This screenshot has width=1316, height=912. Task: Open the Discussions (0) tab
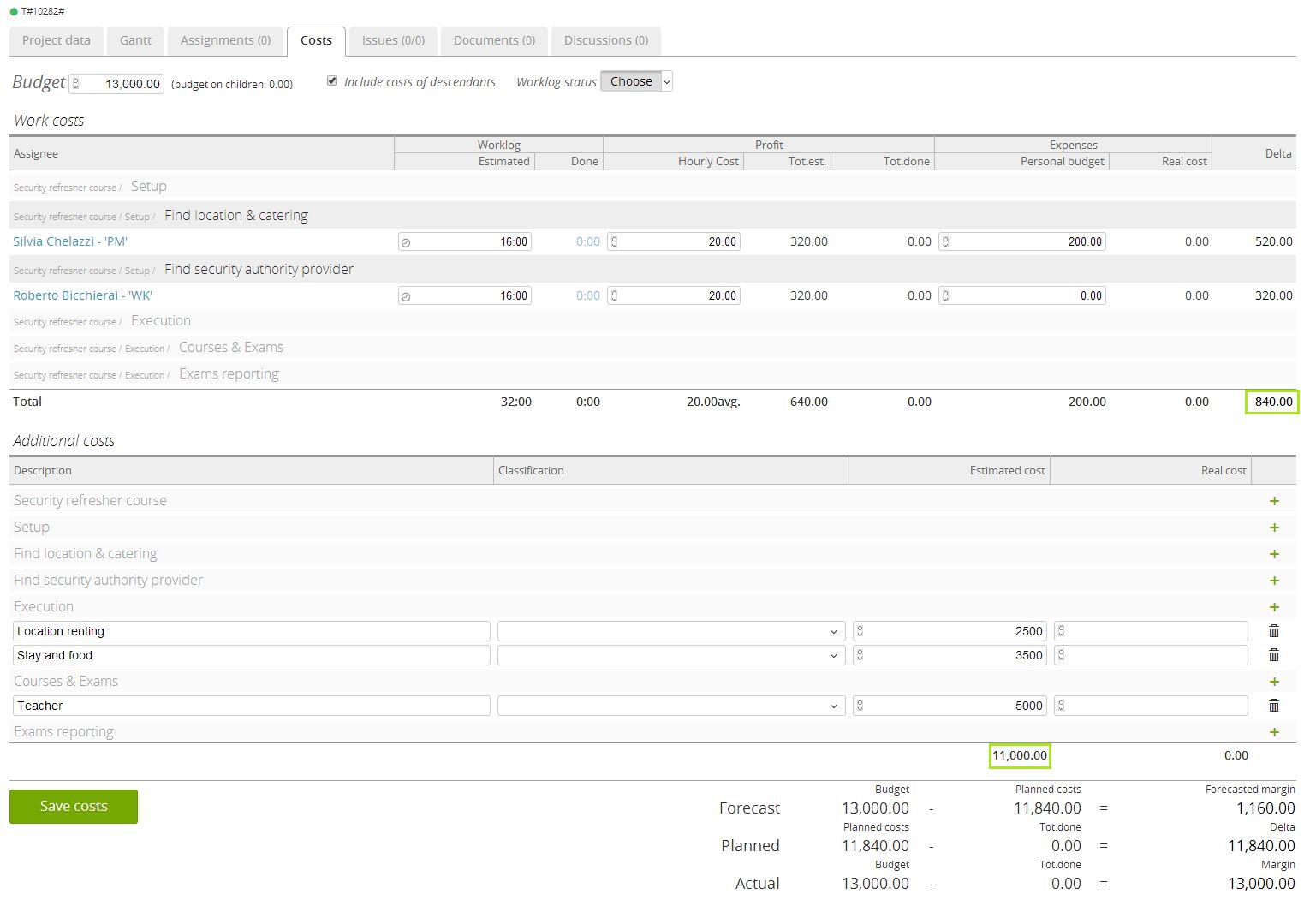606,40
